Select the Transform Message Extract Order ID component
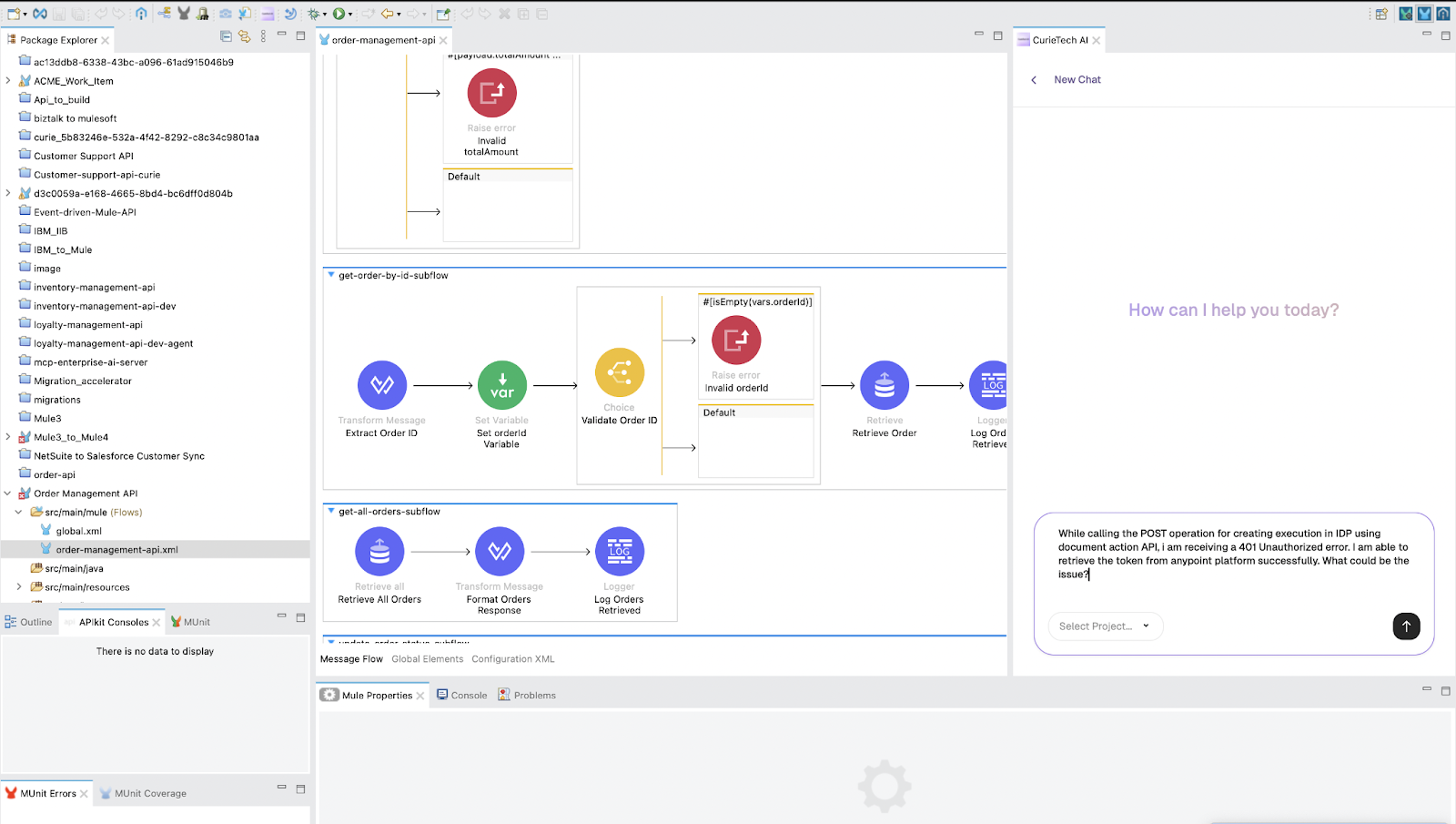 (x=381, y=384)
